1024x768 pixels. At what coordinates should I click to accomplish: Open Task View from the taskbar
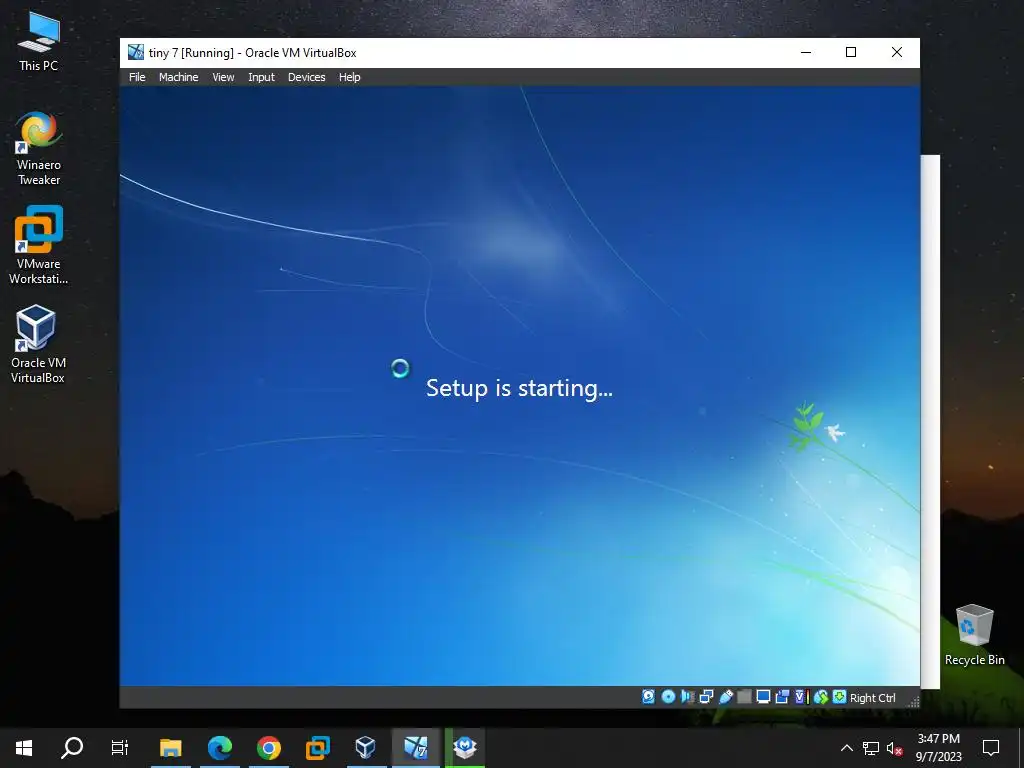pos(120,748)
